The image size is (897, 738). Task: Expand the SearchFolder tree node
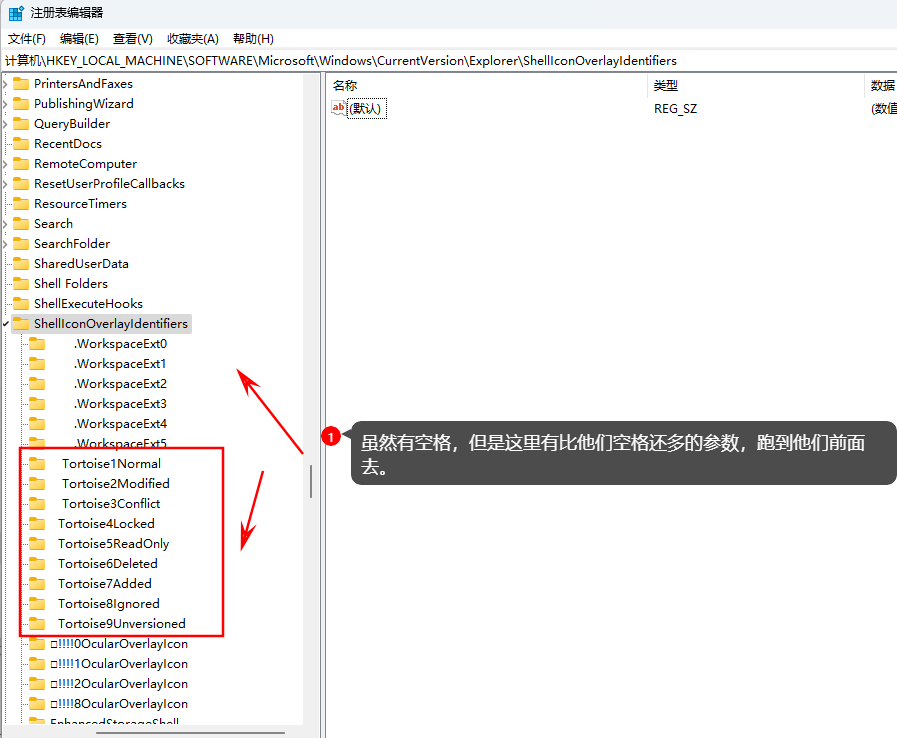(x=6, y=244)
